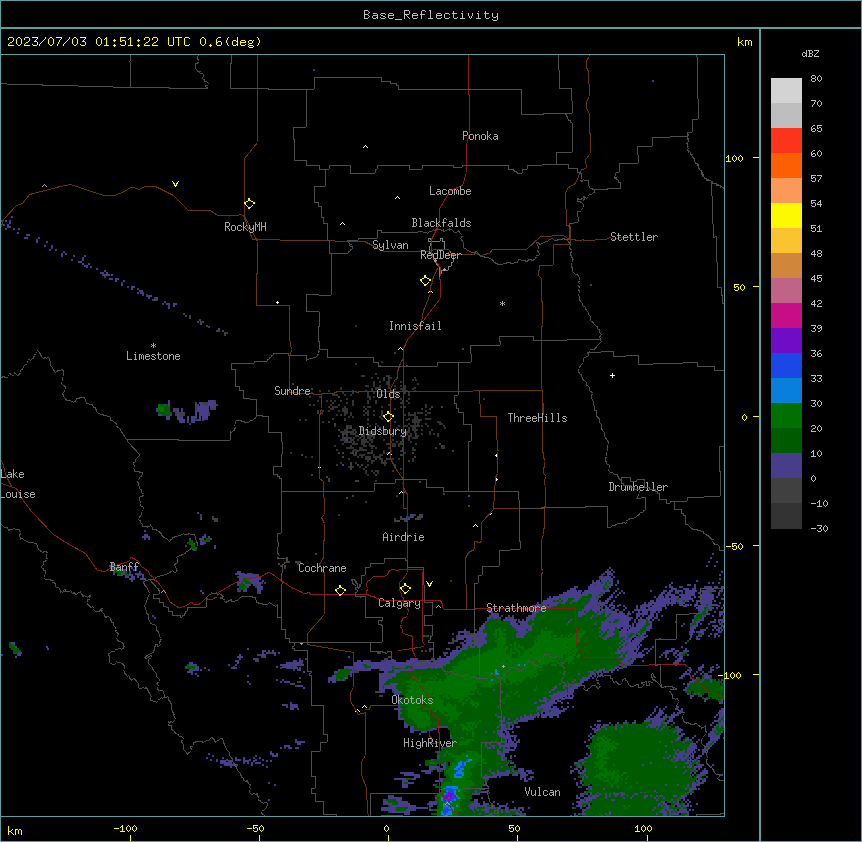The height and width of the screenshot is (842, 862).
Task: Click the Ponoka city label
Action: [x=480, y=136]
